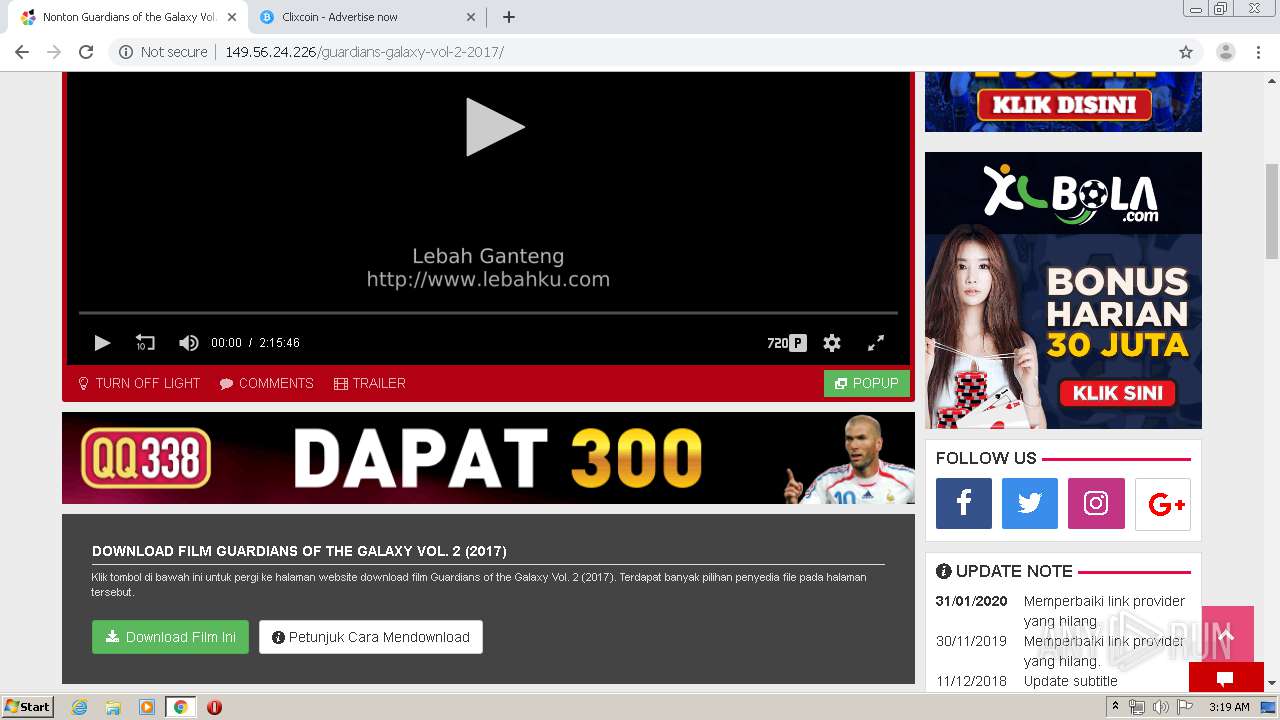Click the XLBola bonus harian ad
1280x720 pixels.
[1063, 290]
